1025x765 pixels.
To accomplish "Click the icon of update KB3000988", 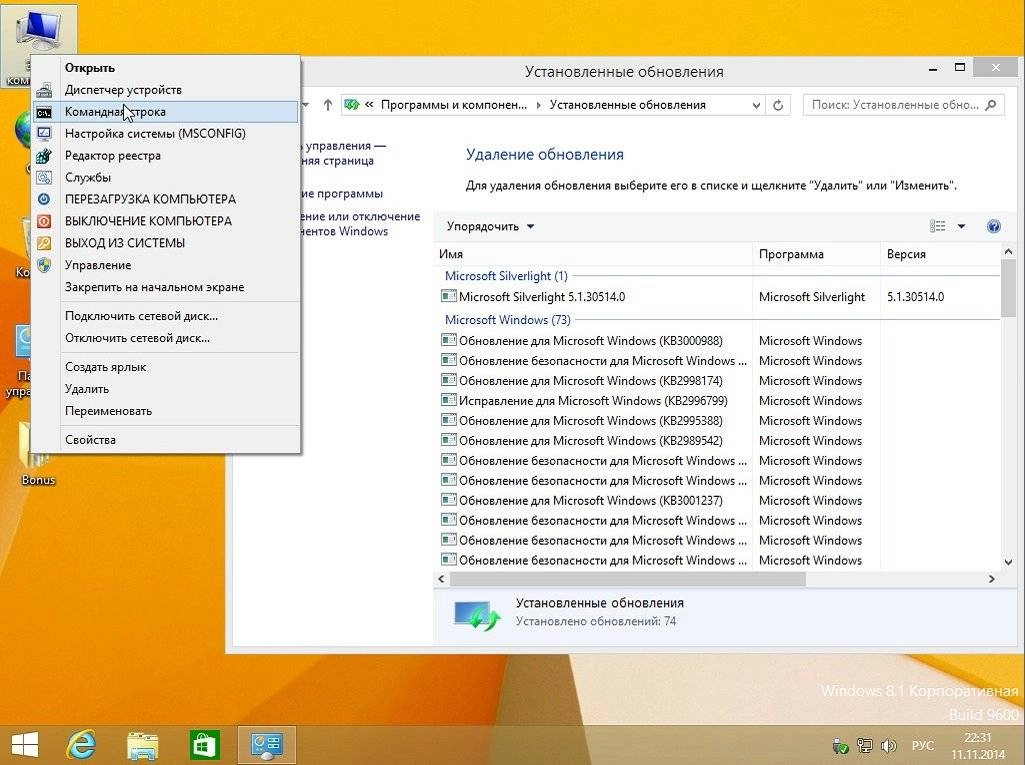I will coord(448,340).
